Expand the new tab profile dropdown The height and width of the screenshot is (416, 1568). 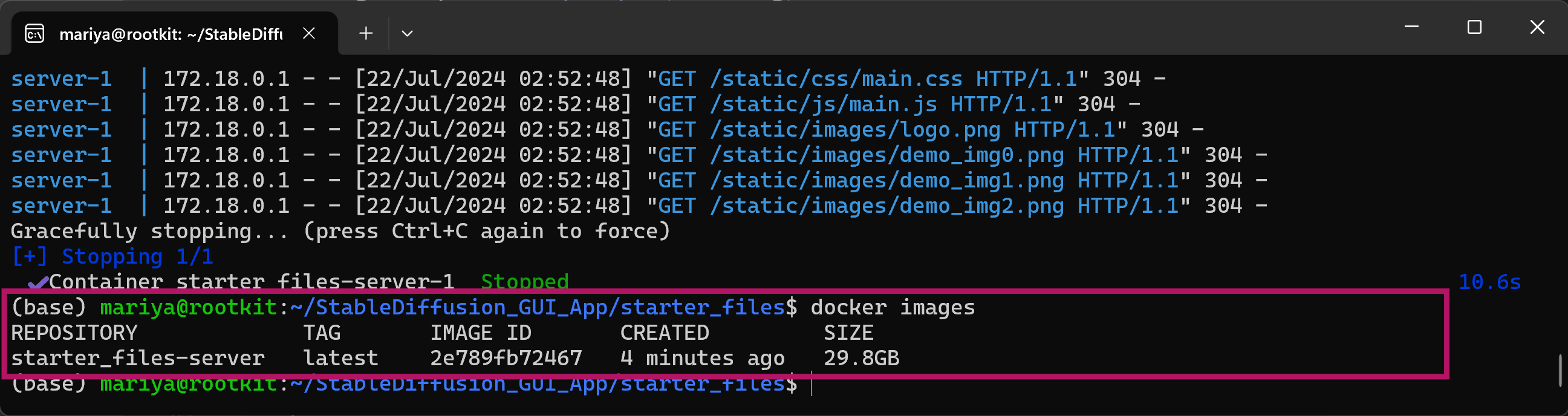point(407,33)
